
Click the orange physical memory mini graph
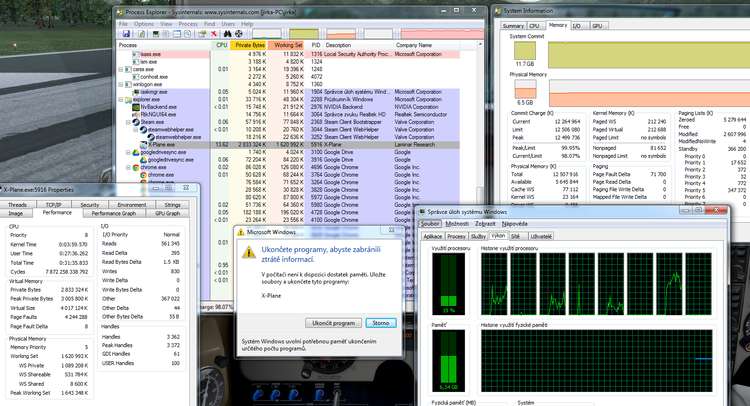click(x=341, y=33)
